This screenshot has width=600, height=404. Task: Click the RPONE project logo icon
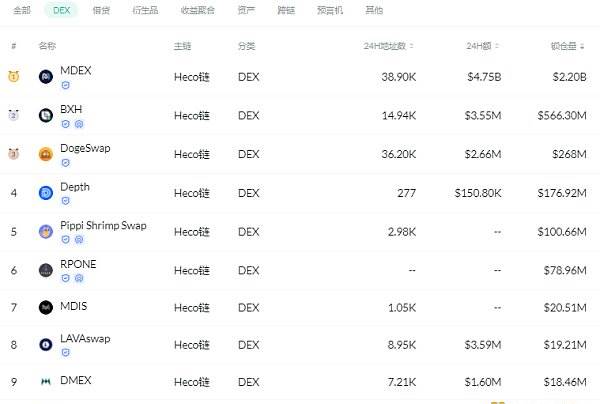[x=46, y=270]
